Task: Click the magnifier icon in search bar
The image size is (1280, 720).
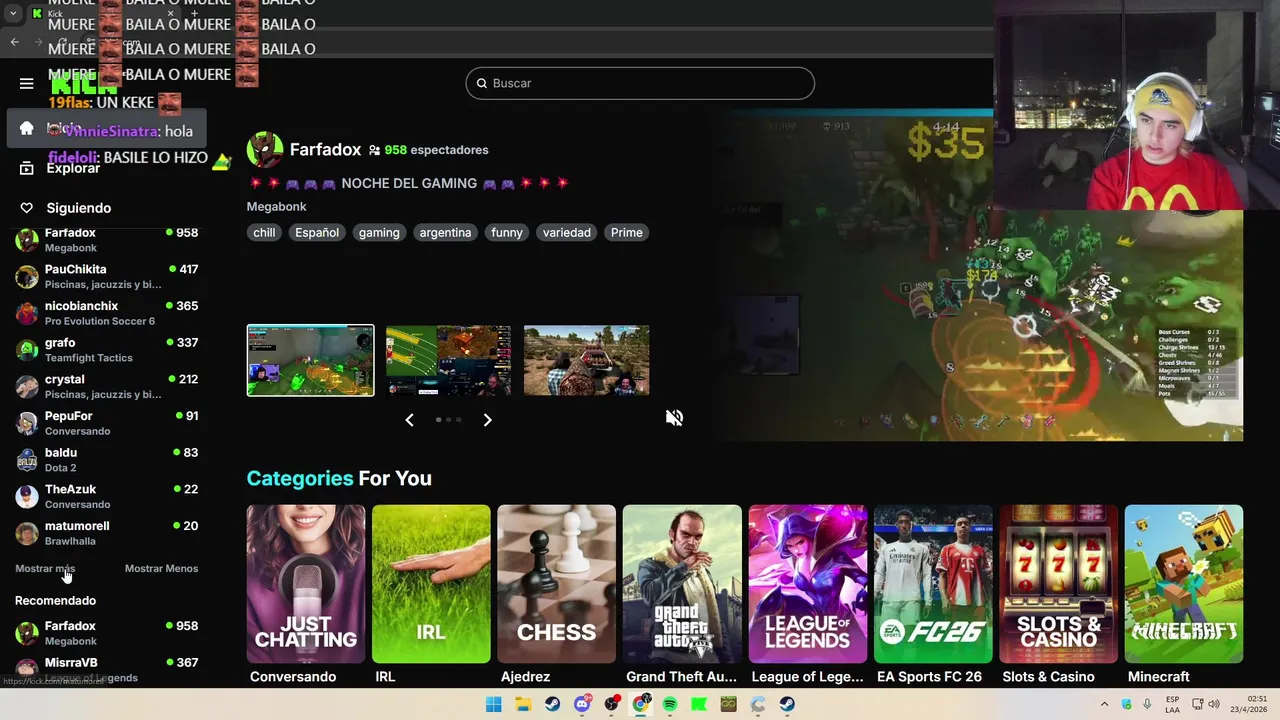Action: tap(481, 83)
